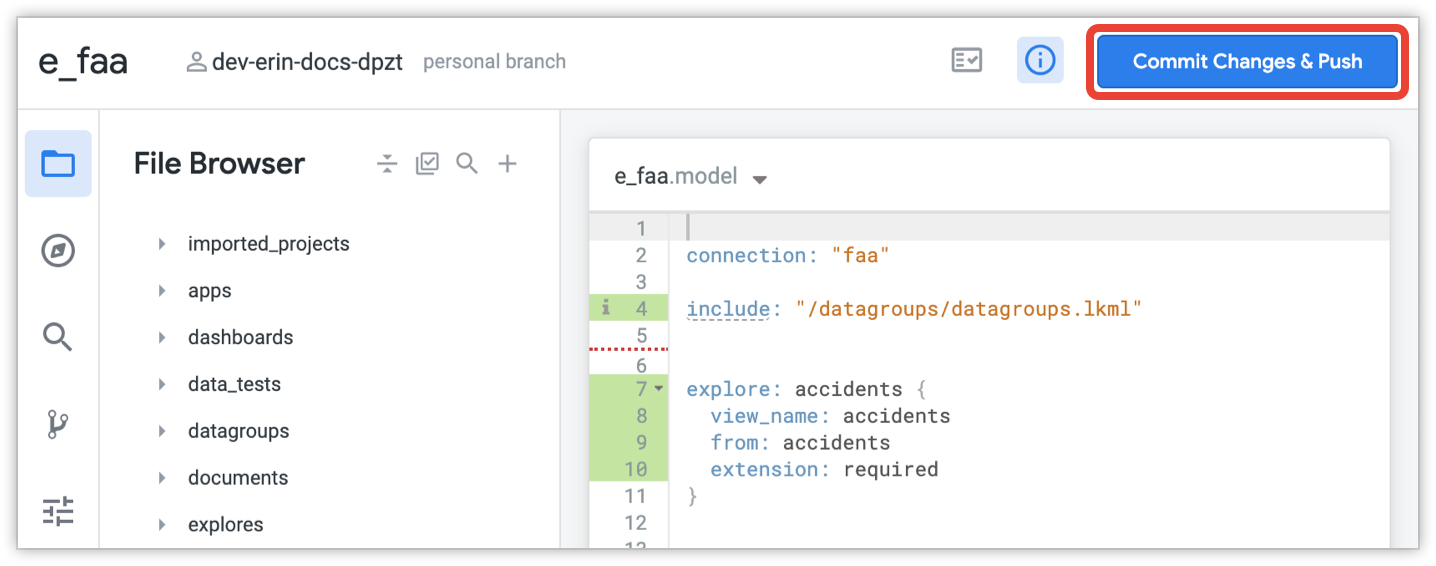Add a new file with plus icon
1436x566 pixels.
click(508, 164)
